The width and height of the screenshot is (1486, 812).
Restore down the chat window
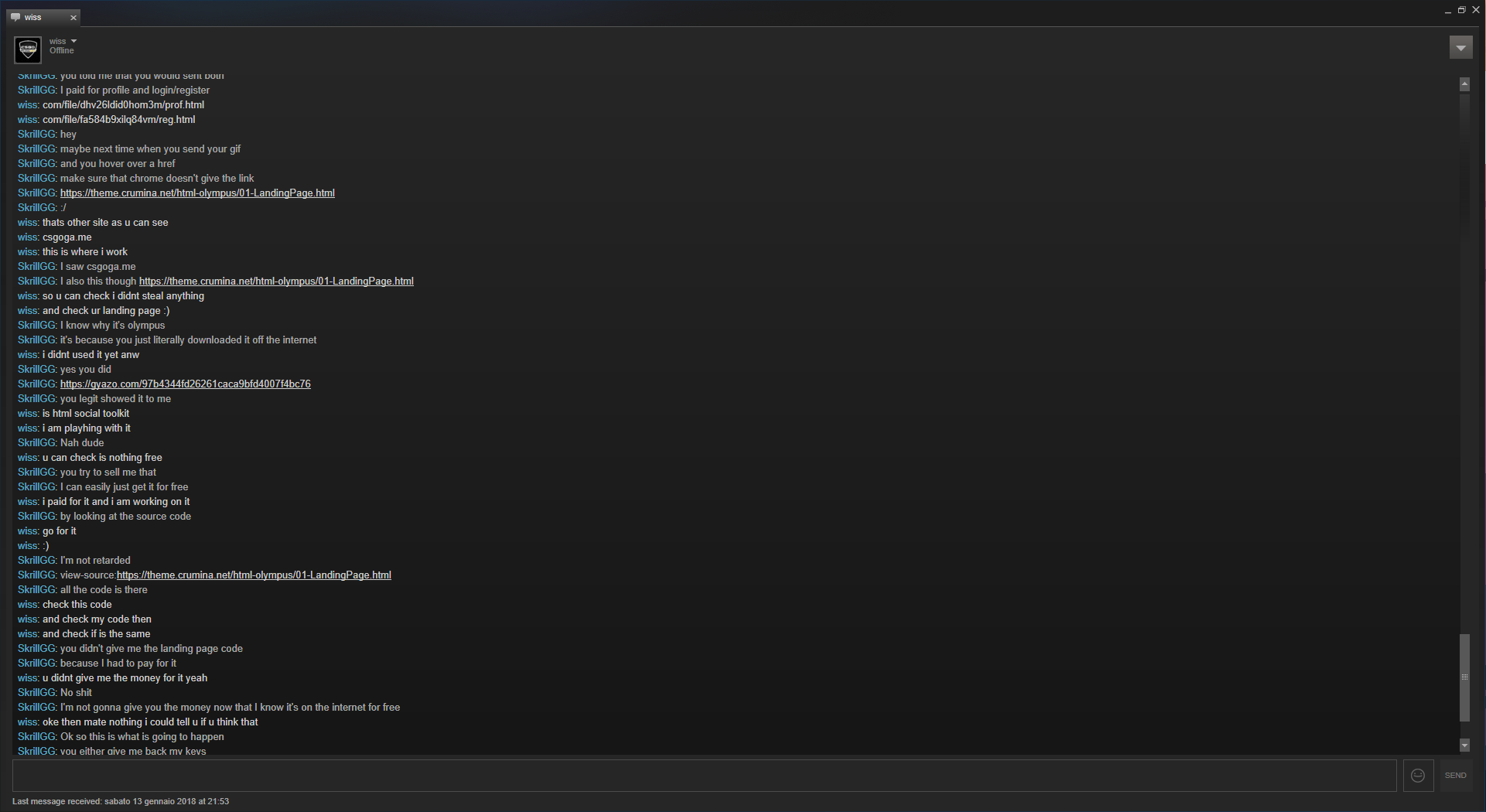1461,10
